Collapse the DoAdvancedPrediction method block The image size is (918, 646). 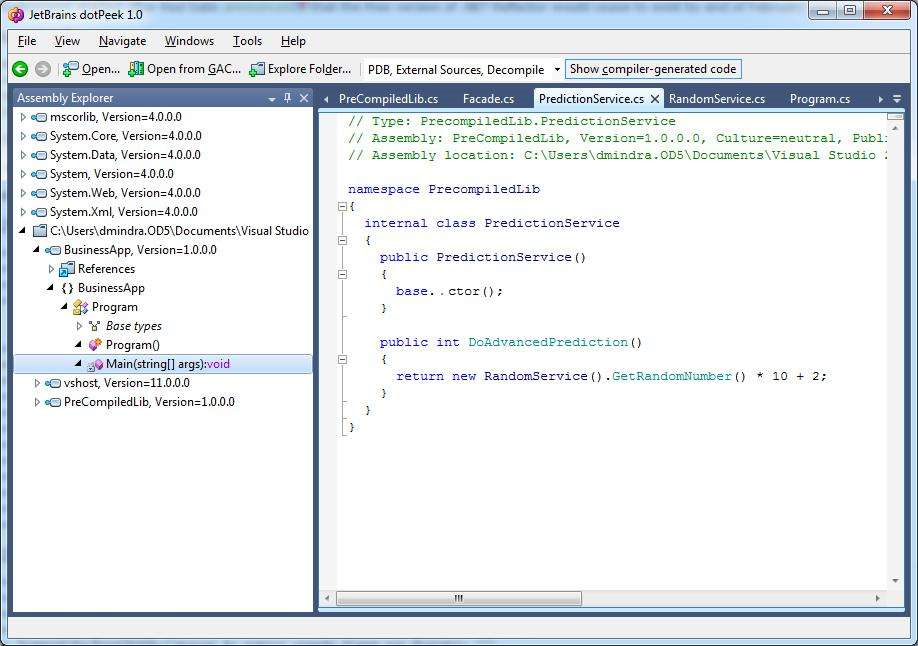point(342,360)
